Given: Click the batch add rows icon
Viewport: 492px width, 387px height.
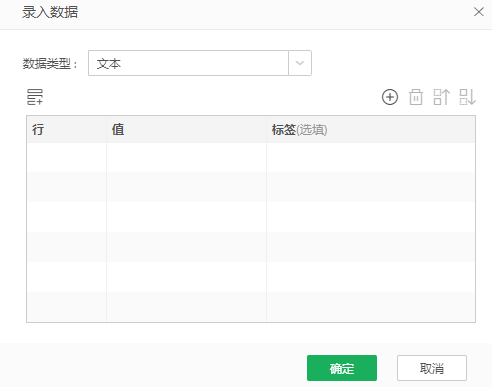Looking at the screenshot, I should (35, 97).
